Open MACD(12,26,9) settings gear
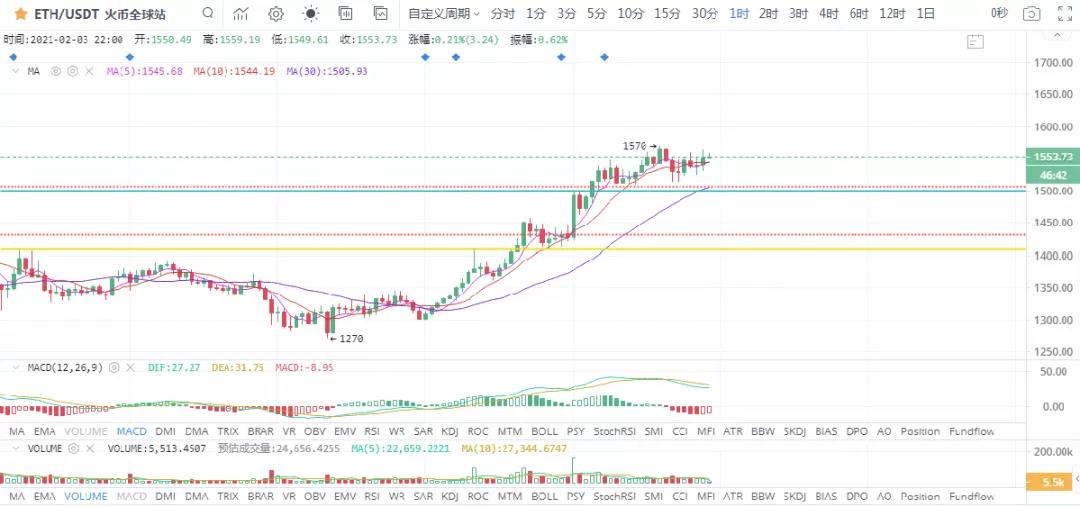Image resolution: width=1080 pixels, height=507 pixels. [x=114, y=368]
